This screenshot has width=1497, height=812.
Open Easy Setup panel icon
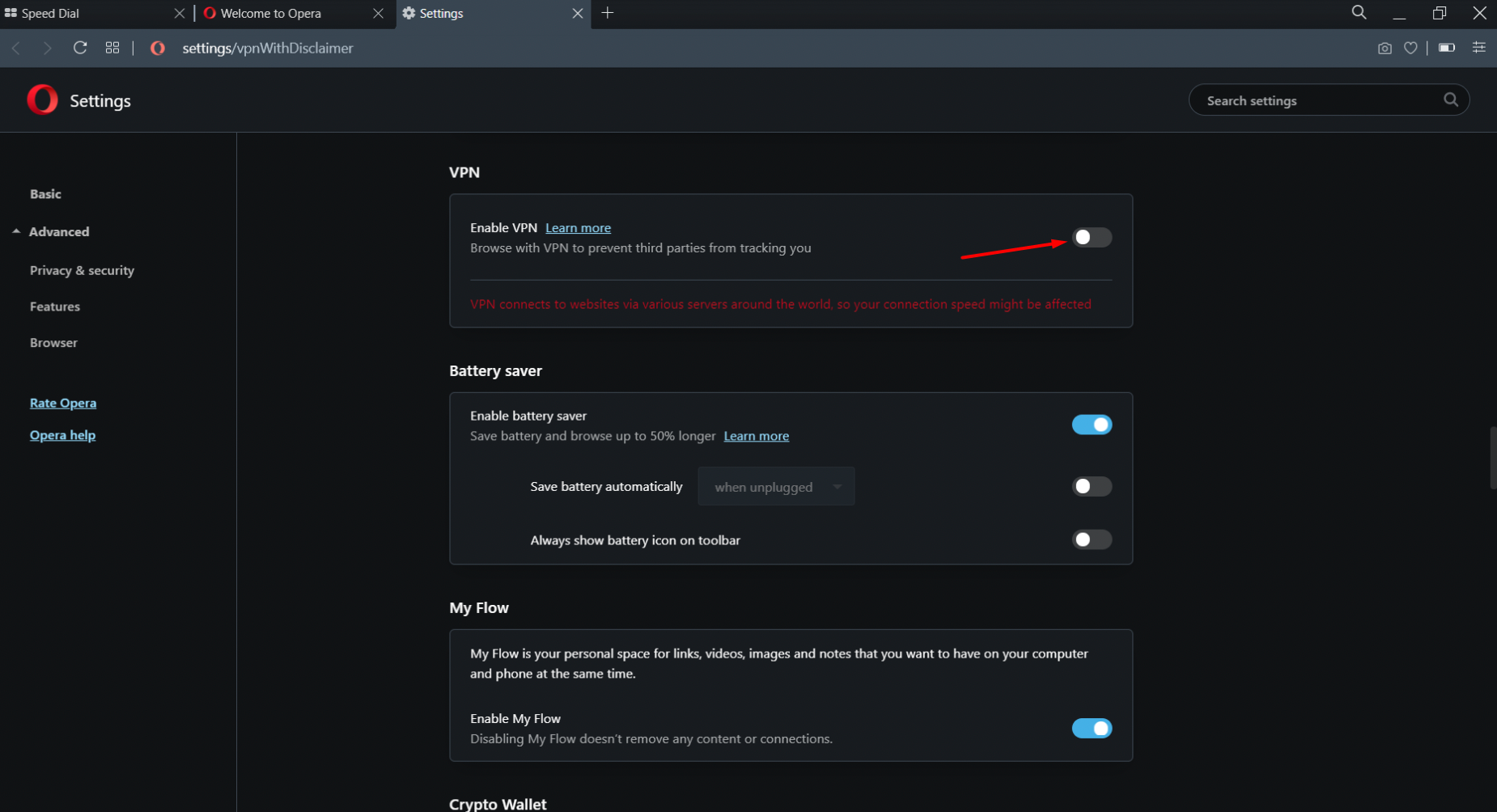click(x=1478, y=48)
